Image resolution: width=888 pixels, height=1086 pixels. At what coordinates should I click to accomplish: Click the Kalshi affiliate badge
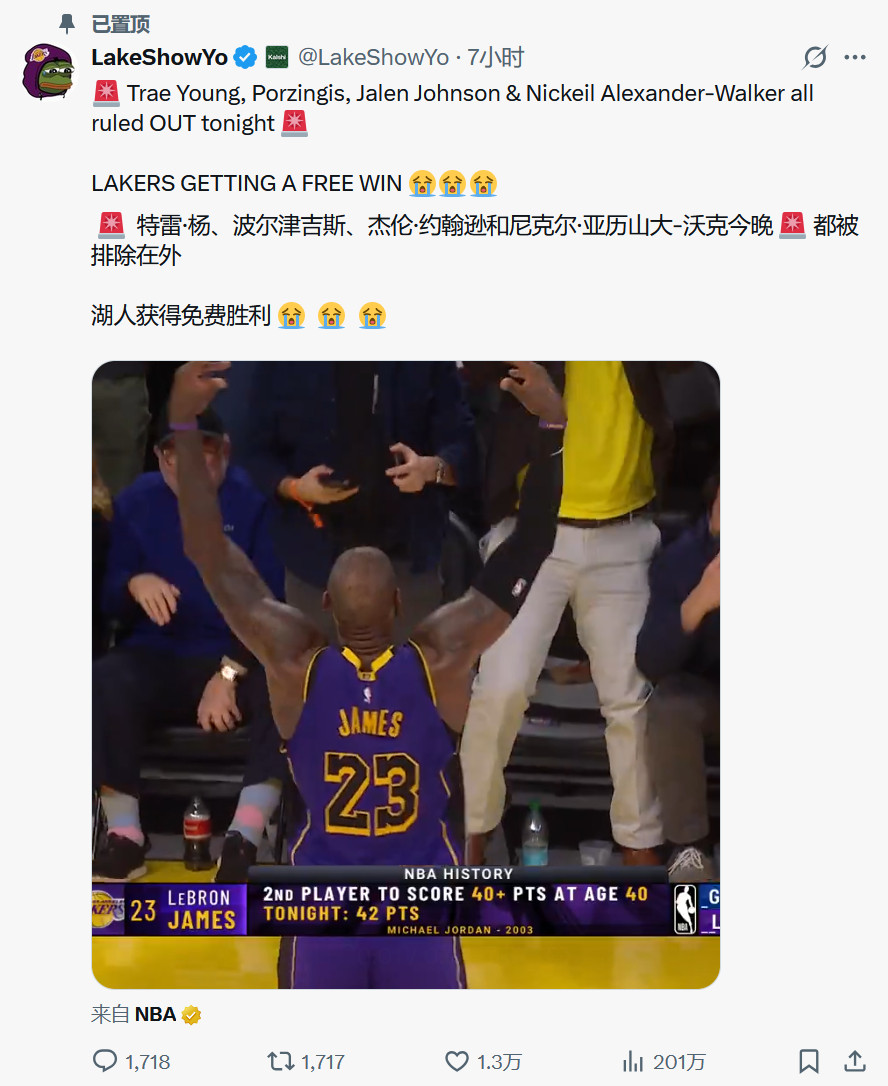coord(277,57)
